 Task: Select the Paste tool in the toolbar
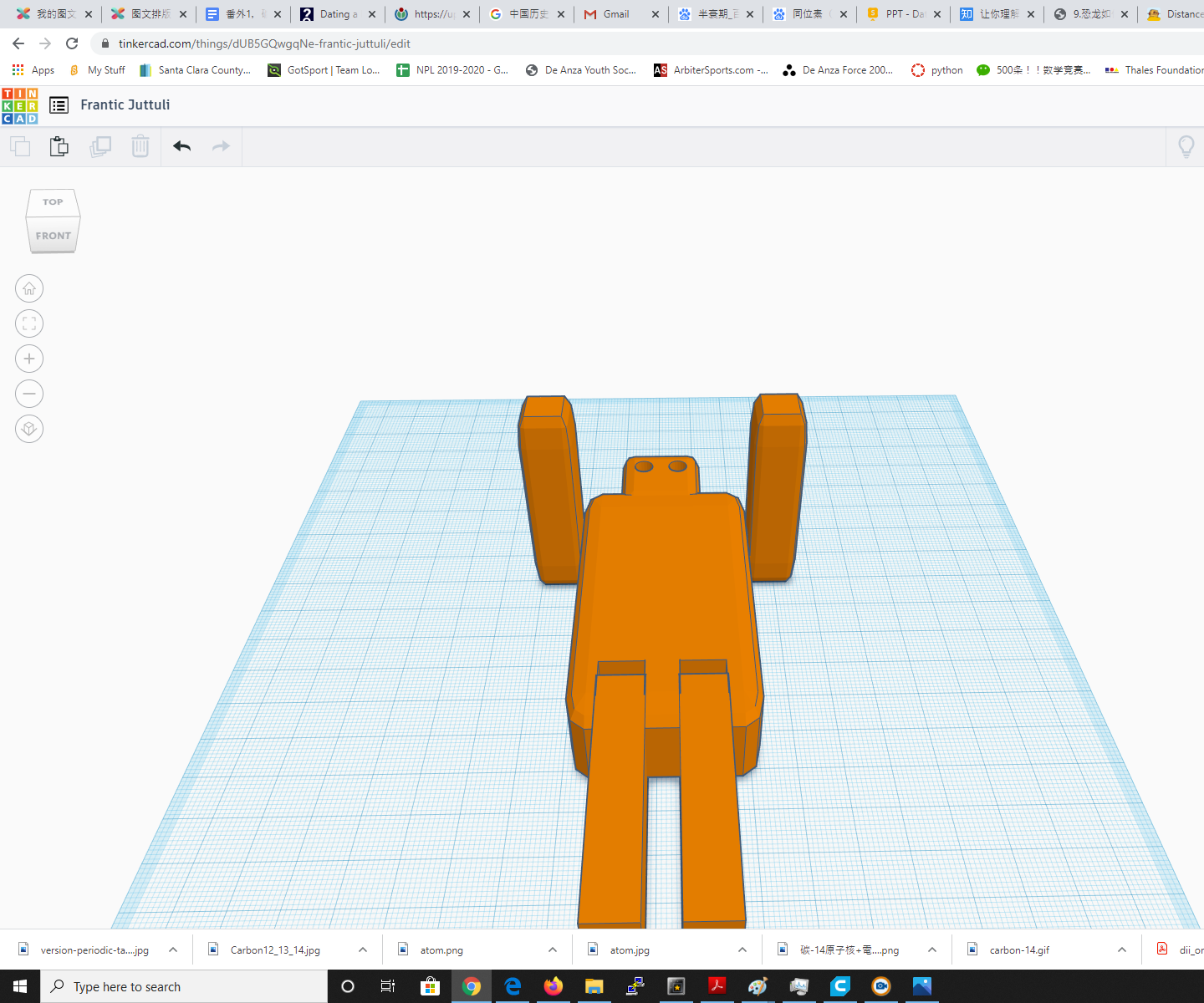click(59, 145)
